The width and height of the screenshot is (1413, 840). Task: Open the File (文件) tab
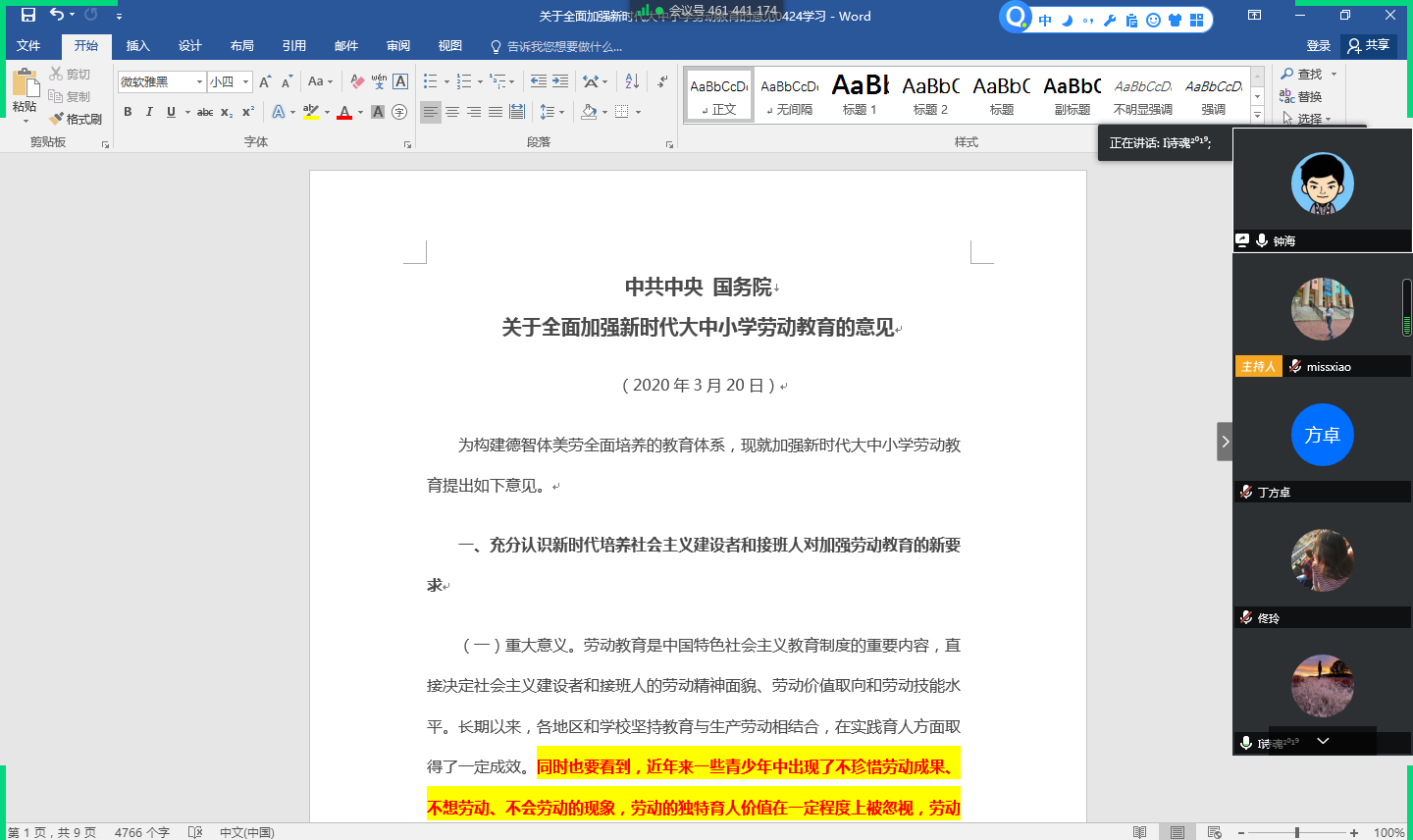pos(28,46)
